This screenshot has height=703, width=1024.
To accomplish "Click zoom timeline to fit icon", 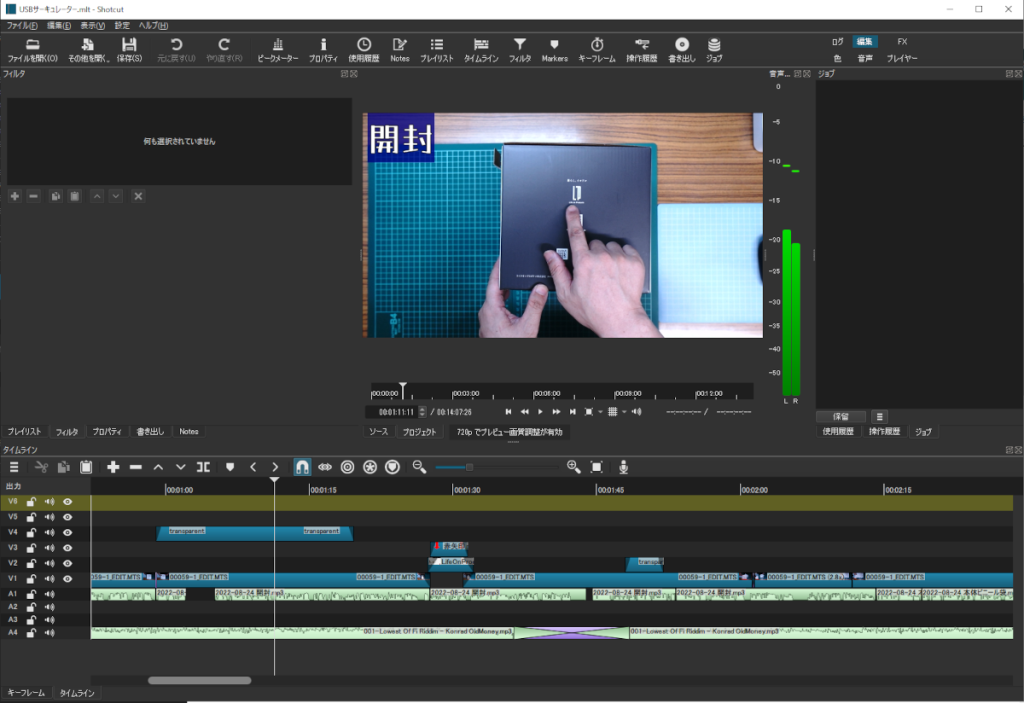I will (x=597, y=467).
